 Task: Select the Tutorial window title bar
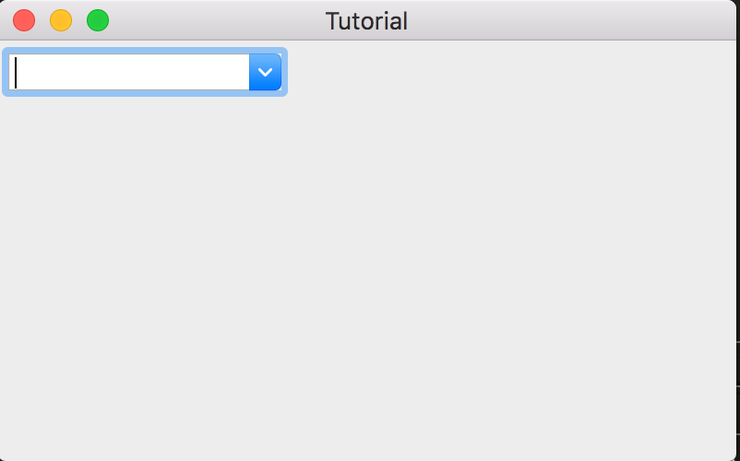550,20
